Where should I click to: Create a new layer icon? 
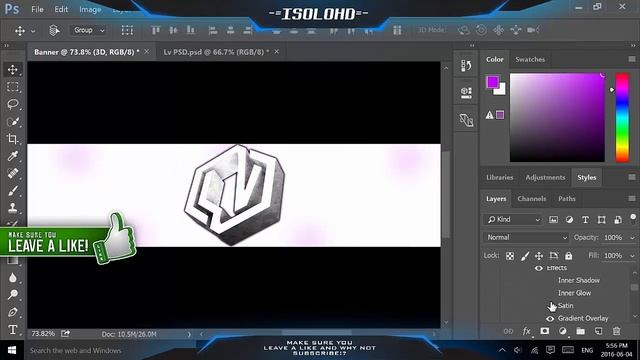598,331
